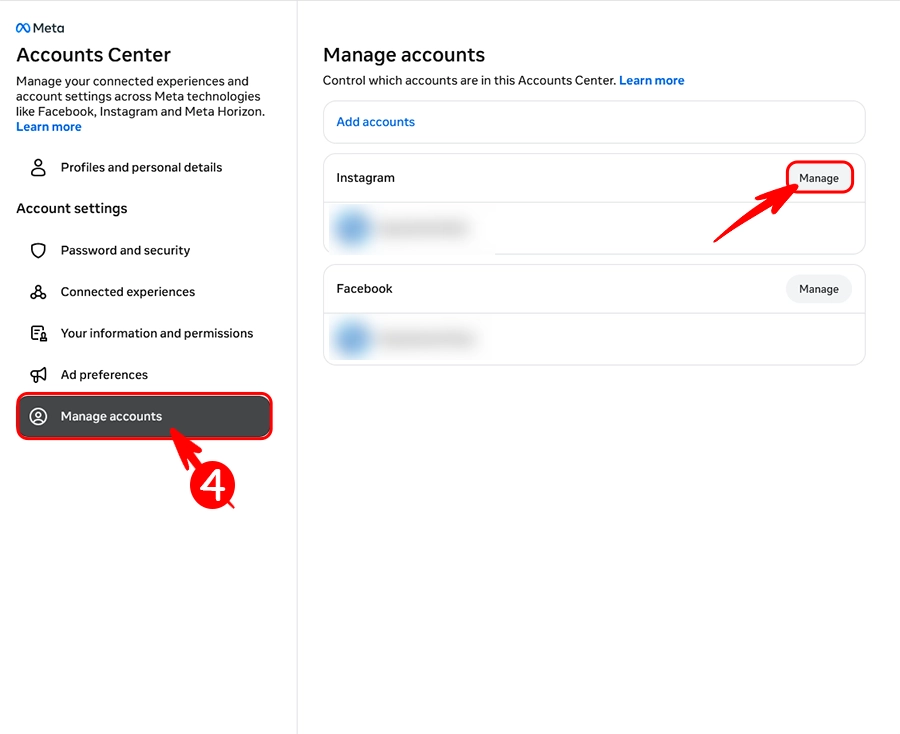Go to Connected experiences label
900x734 pixels.
pos(128,292)
